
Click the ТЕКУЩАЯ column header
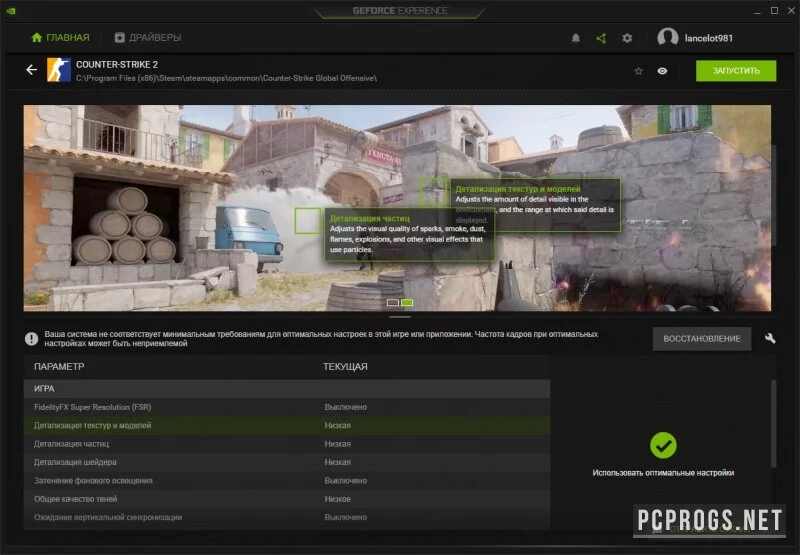(345, 367)
